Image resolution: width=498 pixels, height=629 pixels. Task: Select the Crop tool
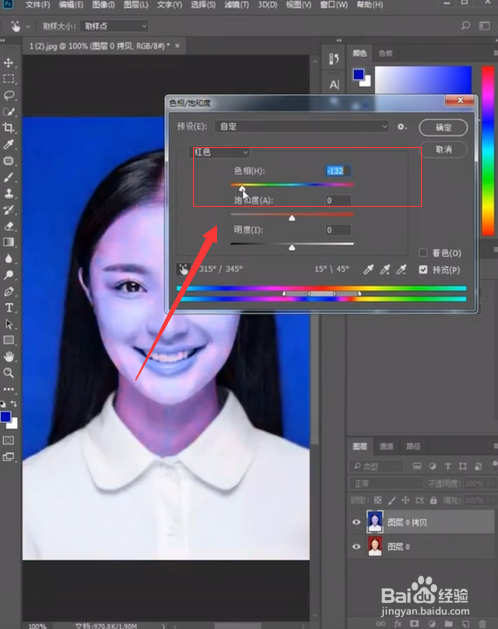point(9,128)
